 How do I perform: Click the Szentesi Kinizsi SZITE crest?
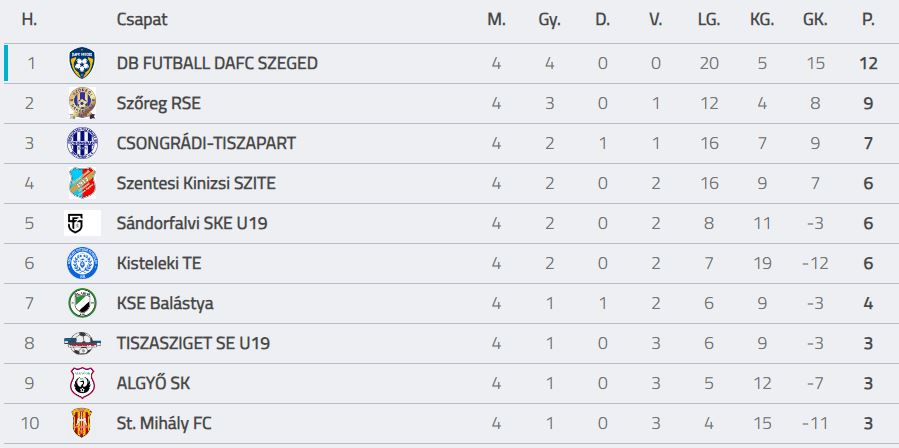point(82,183)
